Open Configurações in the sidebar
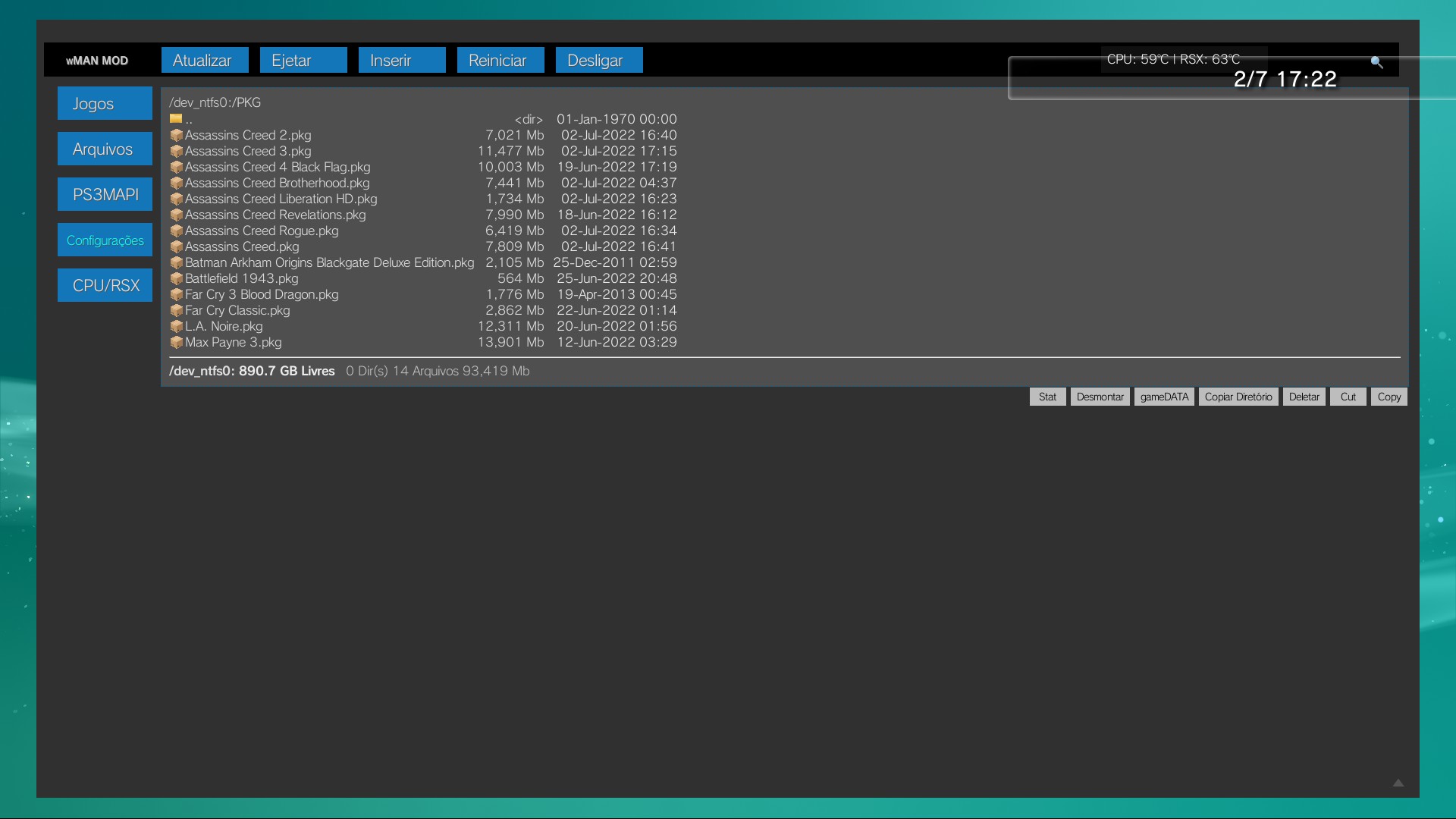This screenshot has height=819, width=1456. click(104, 240)
